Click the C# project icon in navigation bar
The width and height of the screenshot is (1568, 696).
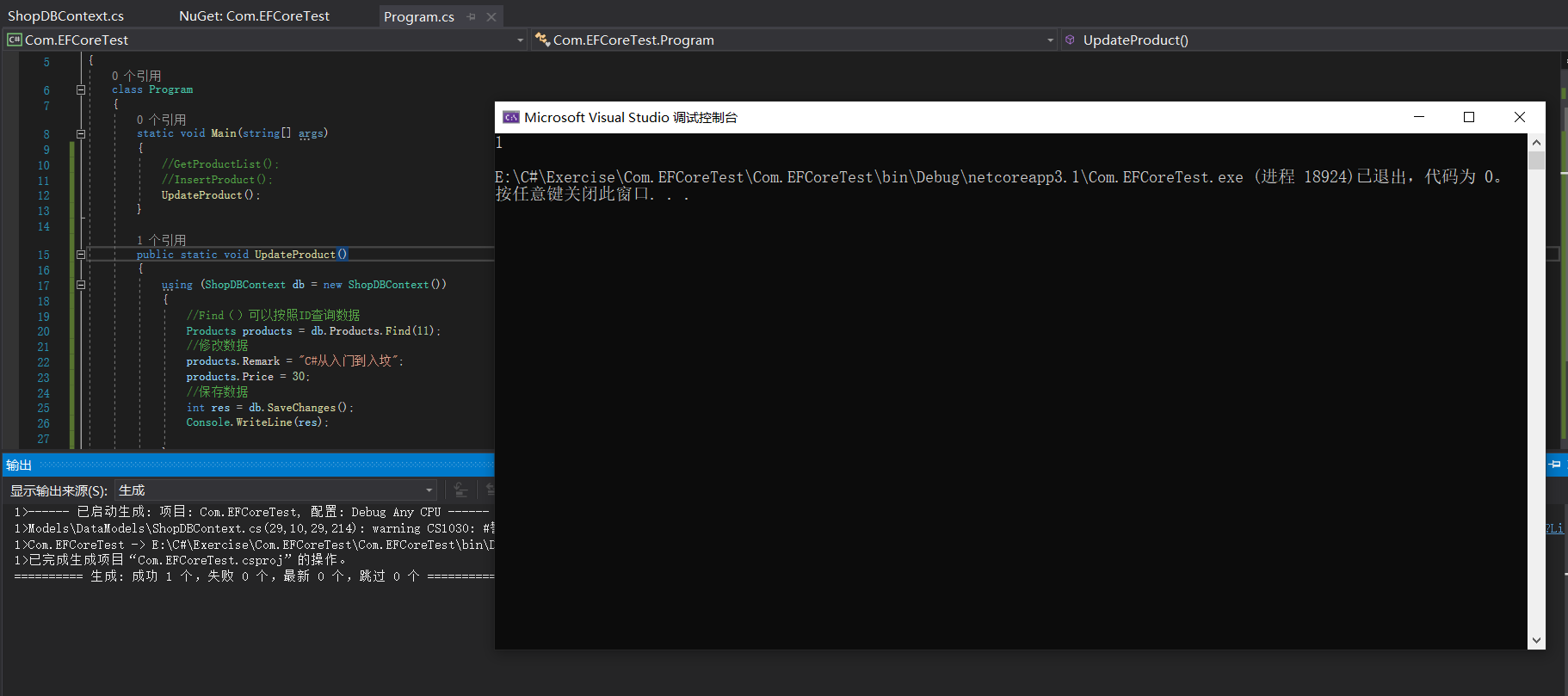[x=14, y=40]
